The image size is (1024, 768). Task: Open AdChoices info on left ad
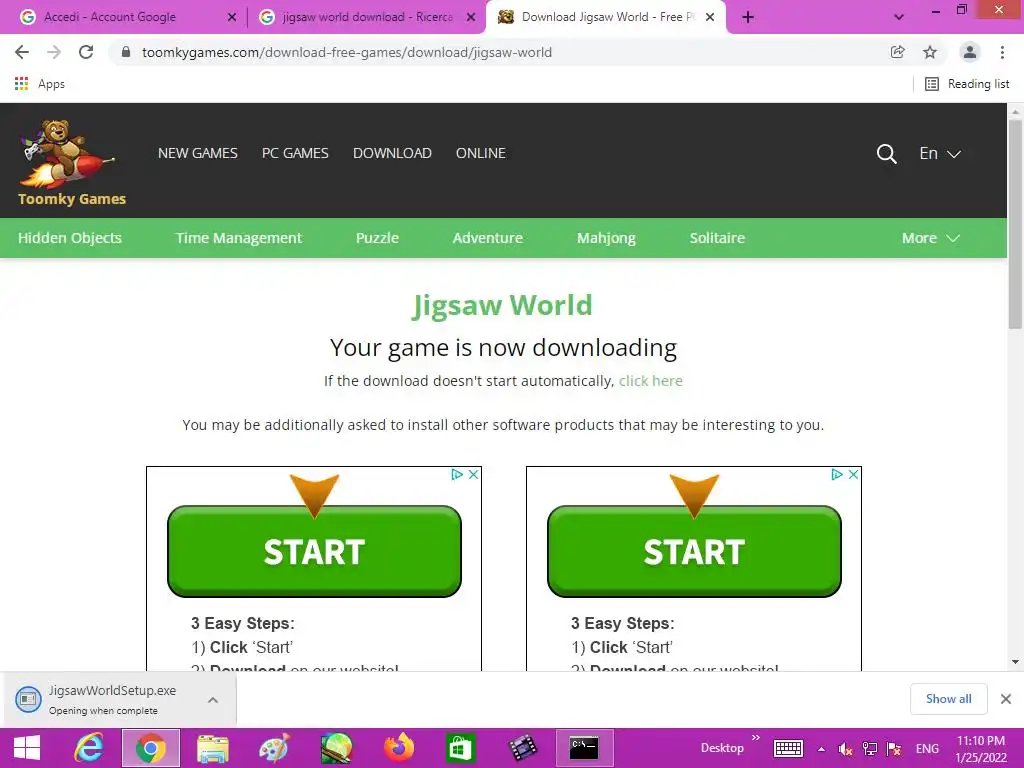pos(457,474)
